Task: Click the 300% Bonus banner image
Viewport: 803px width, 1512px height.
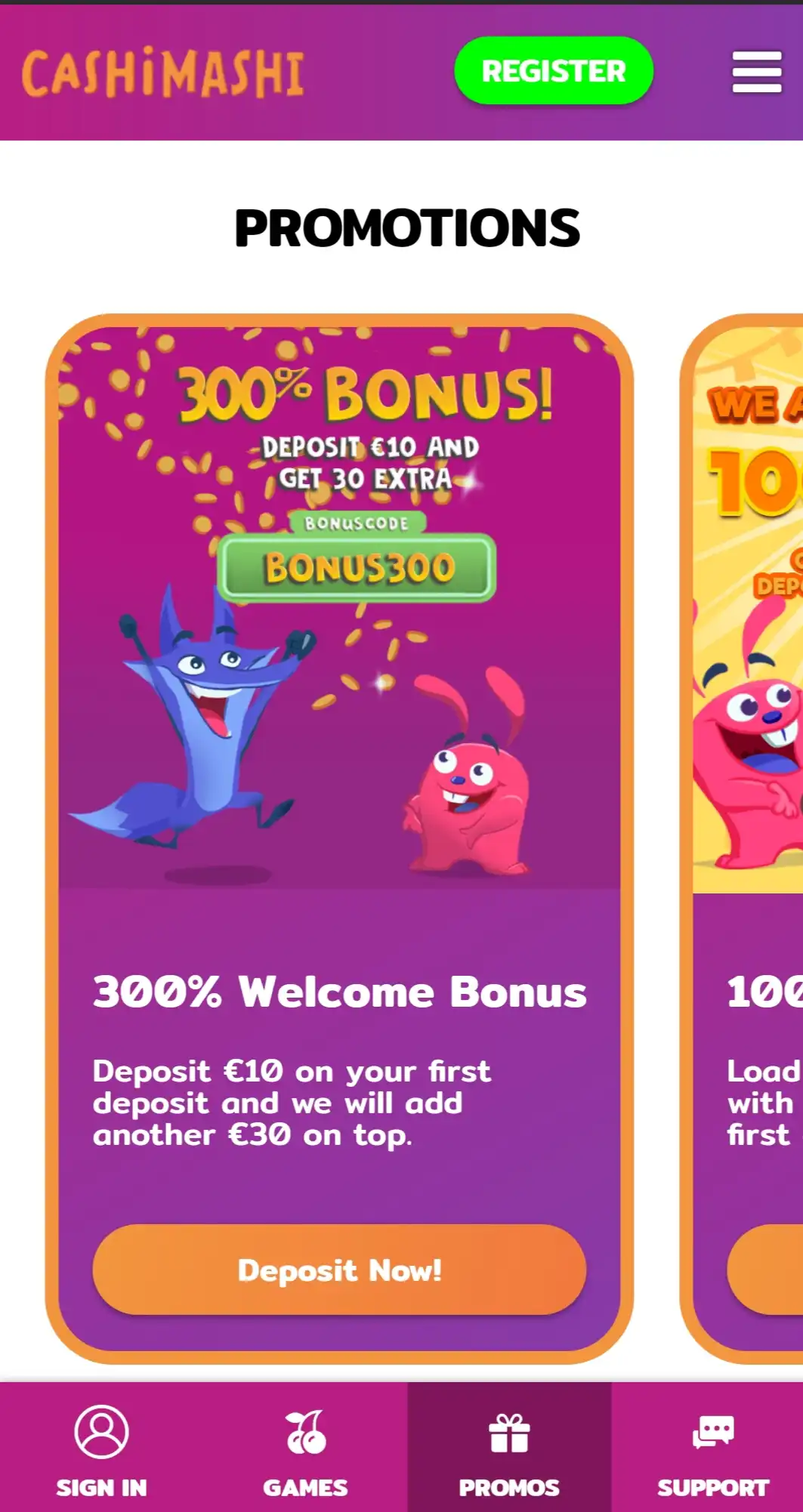Action: [x=339, y=608]
